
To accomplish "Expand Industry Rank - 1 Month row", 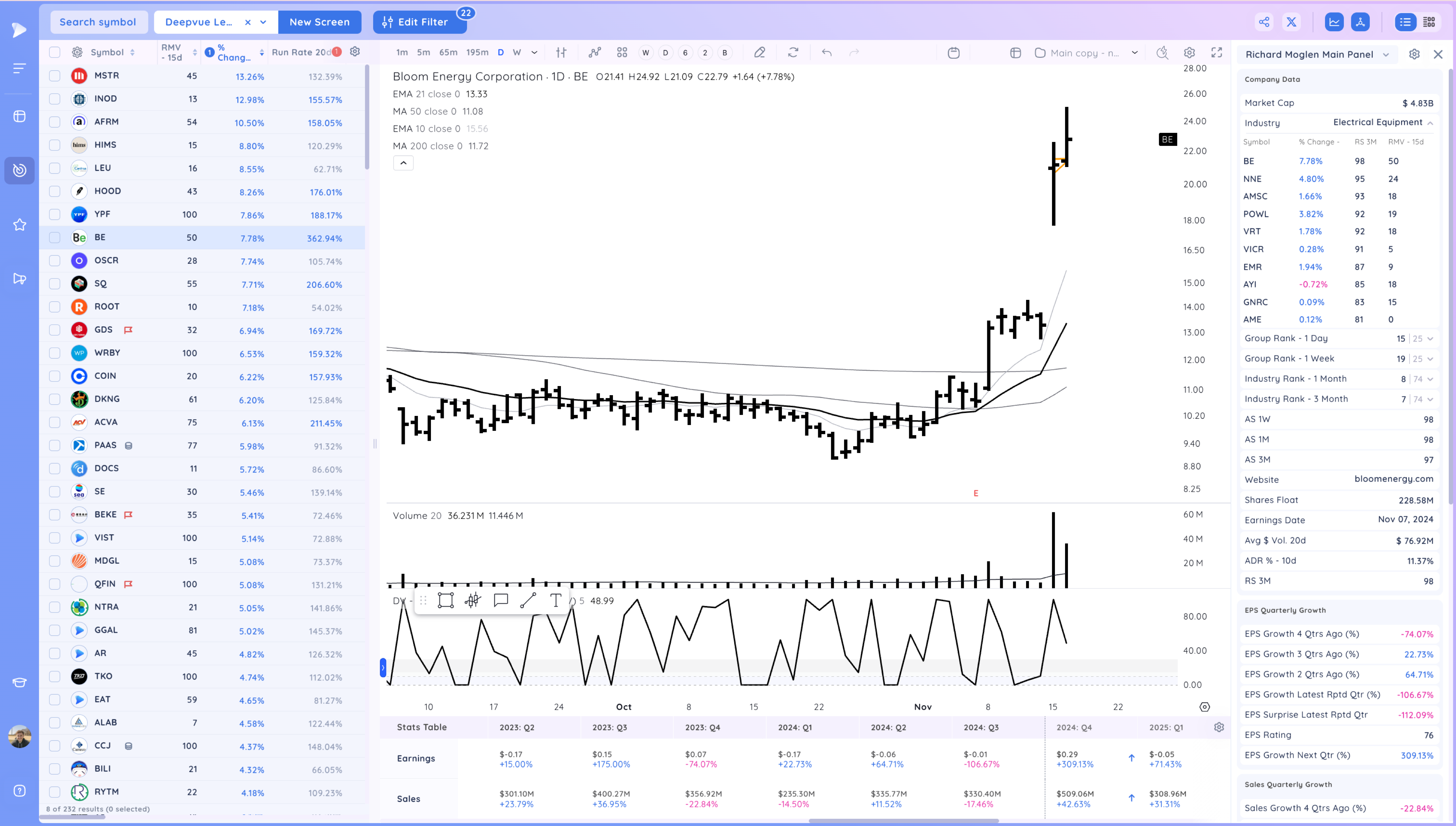I will tap(1430, 379).
